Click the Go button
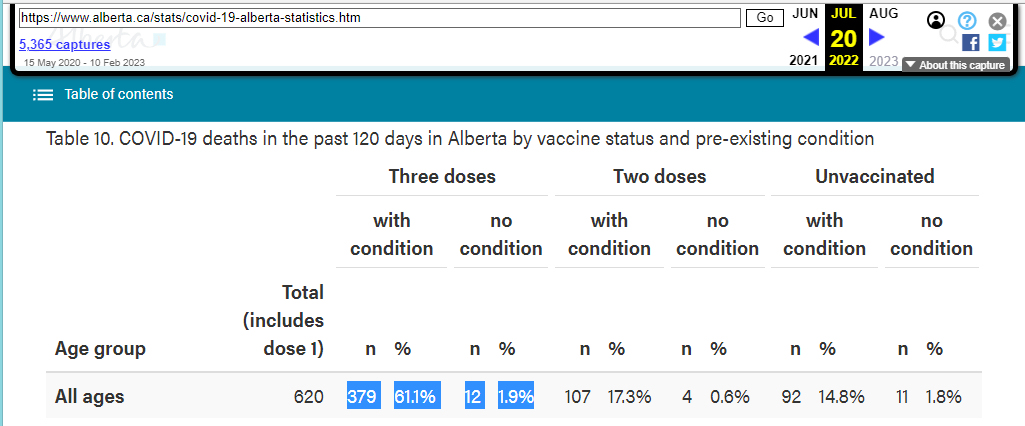This screenshot has height=426, width=1025. 765,18
